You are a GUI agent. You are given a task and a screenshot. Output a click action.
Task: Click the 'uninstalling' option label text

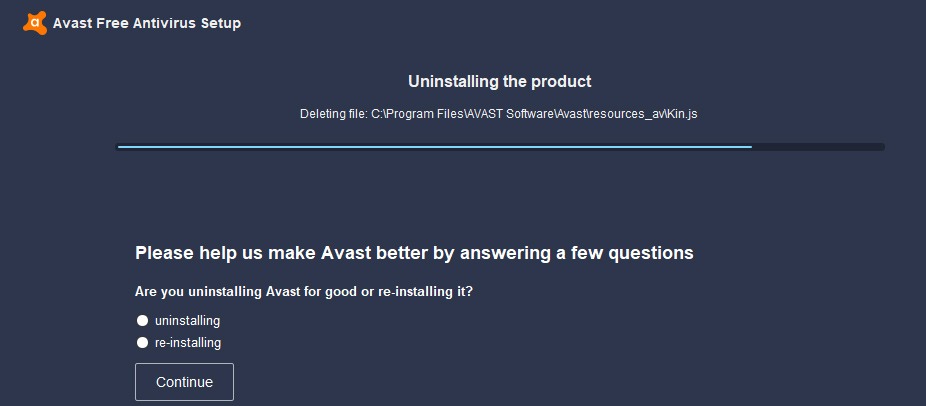187,321
